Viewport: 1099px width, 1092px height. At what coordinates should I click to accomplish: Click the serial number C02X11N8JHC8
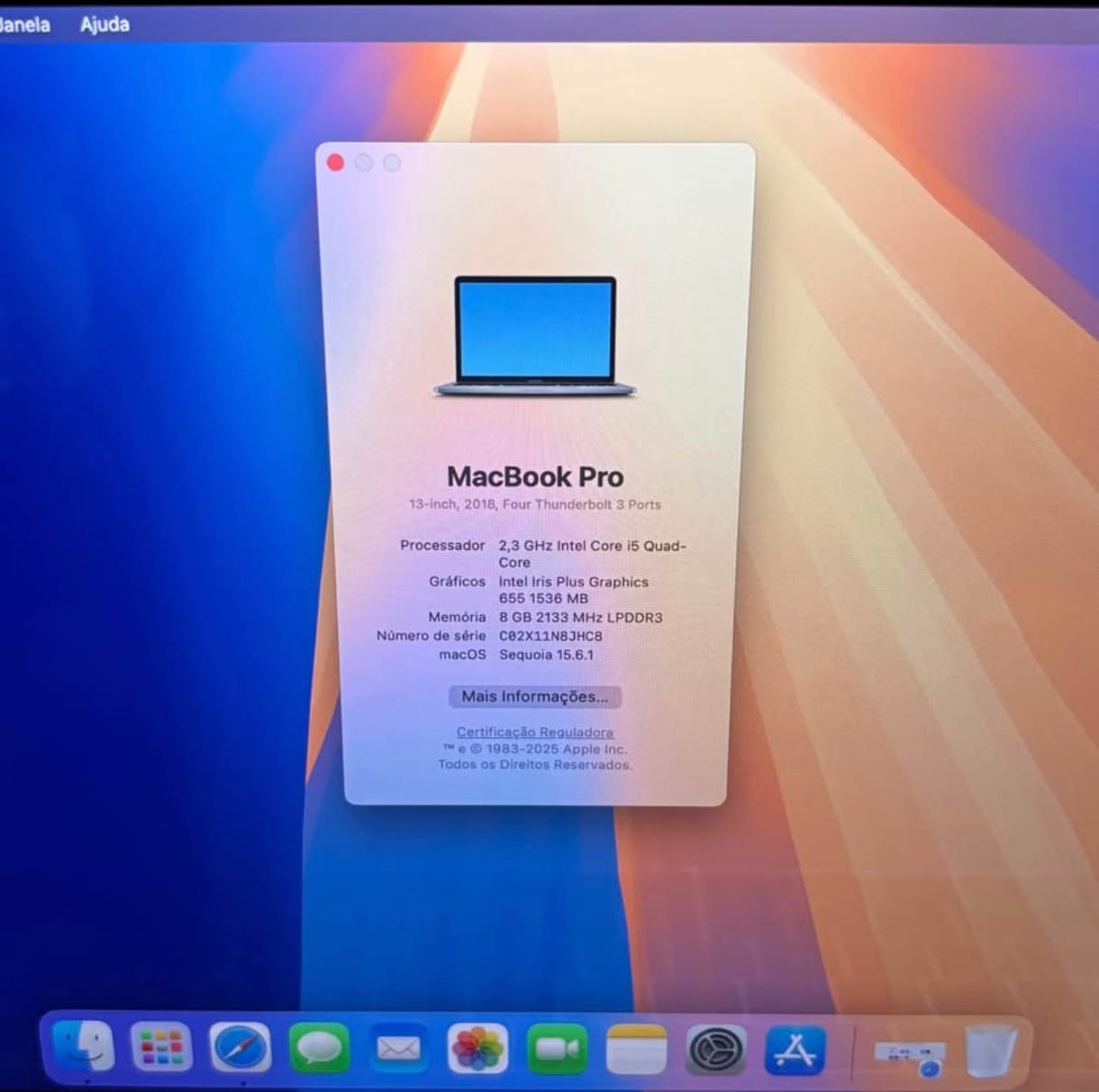[x=550, y=636]
